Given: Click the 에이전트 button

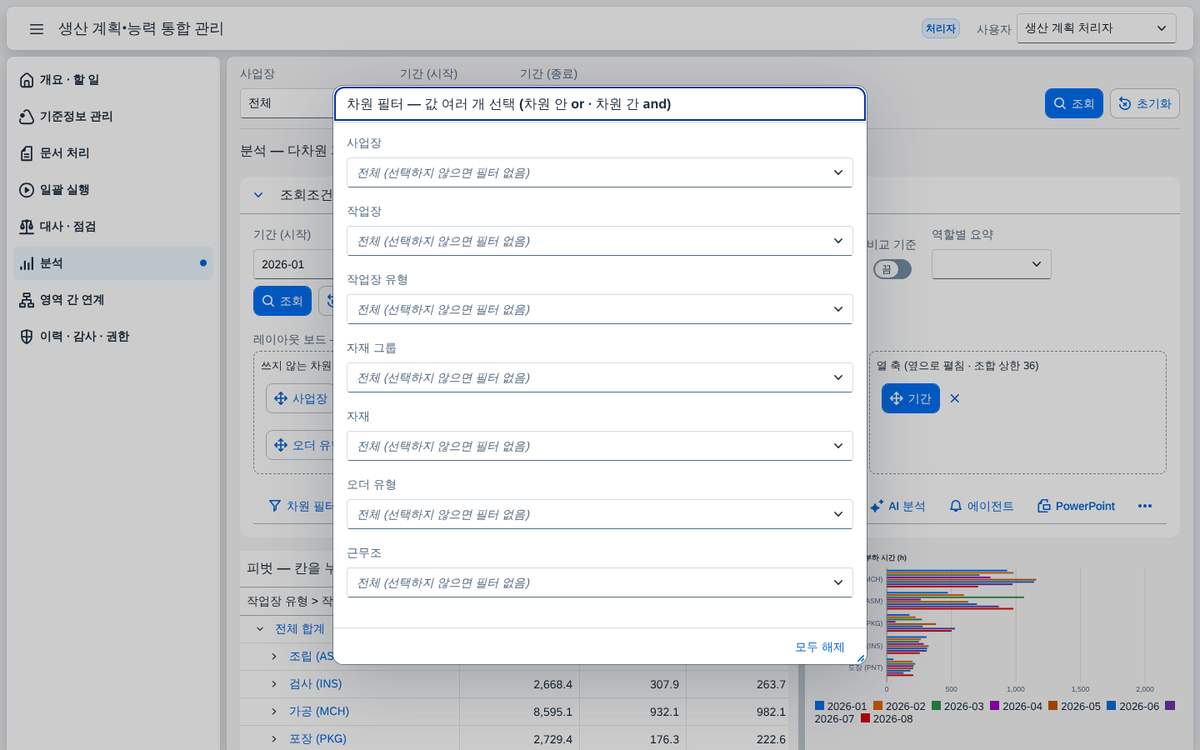Looking at the screenshot, I should pyautogui.click(x=981, y=507).
